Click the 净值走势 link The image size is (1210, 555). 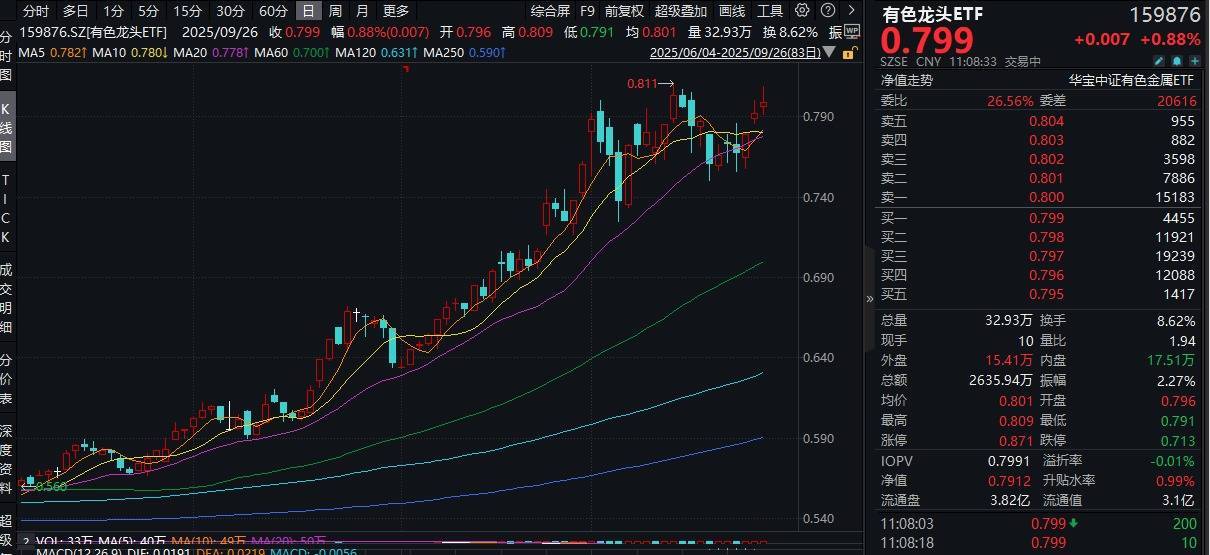906,81
